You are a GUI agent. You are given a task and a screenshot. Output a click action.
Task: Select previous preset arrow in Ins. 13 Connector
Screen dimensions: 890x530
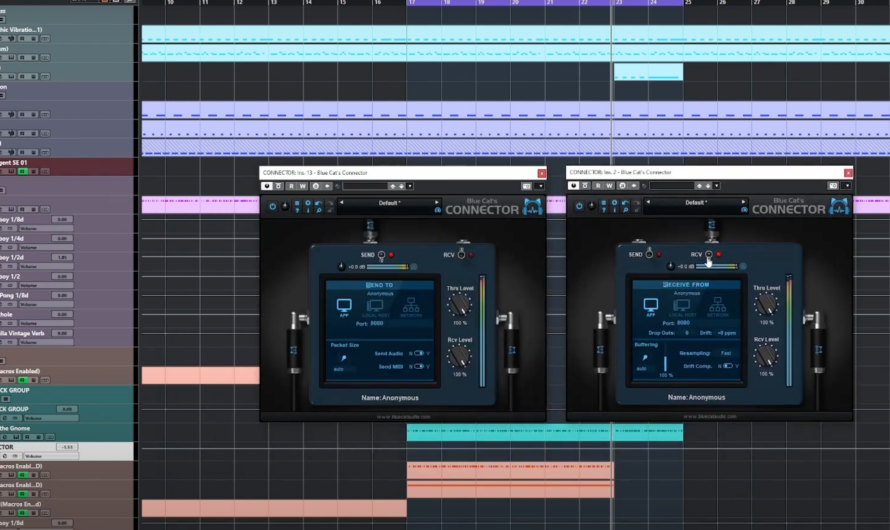tap(341, 202)
